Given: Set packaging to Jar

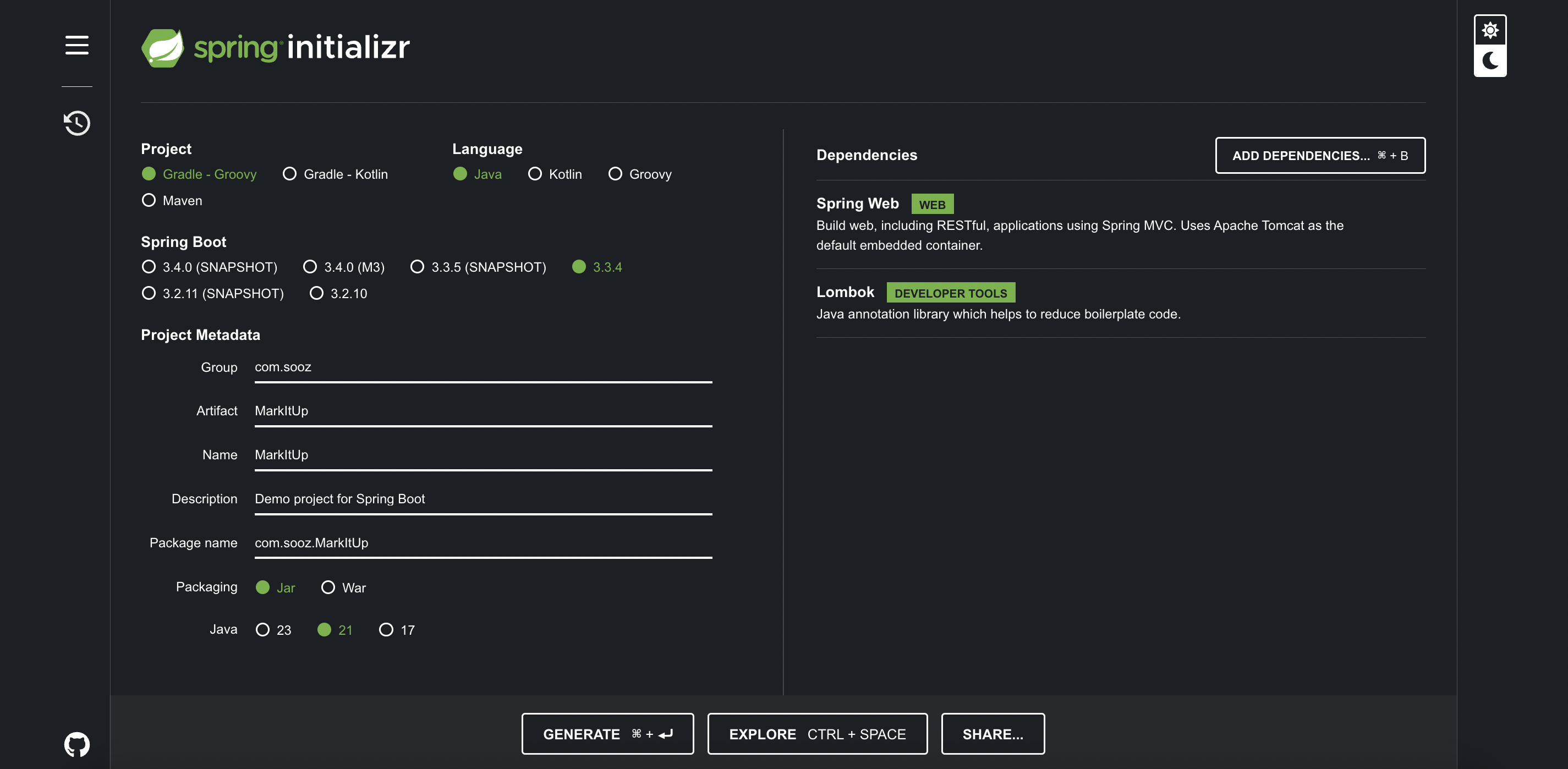Looking at the screenshot, I should coord(275,587).
